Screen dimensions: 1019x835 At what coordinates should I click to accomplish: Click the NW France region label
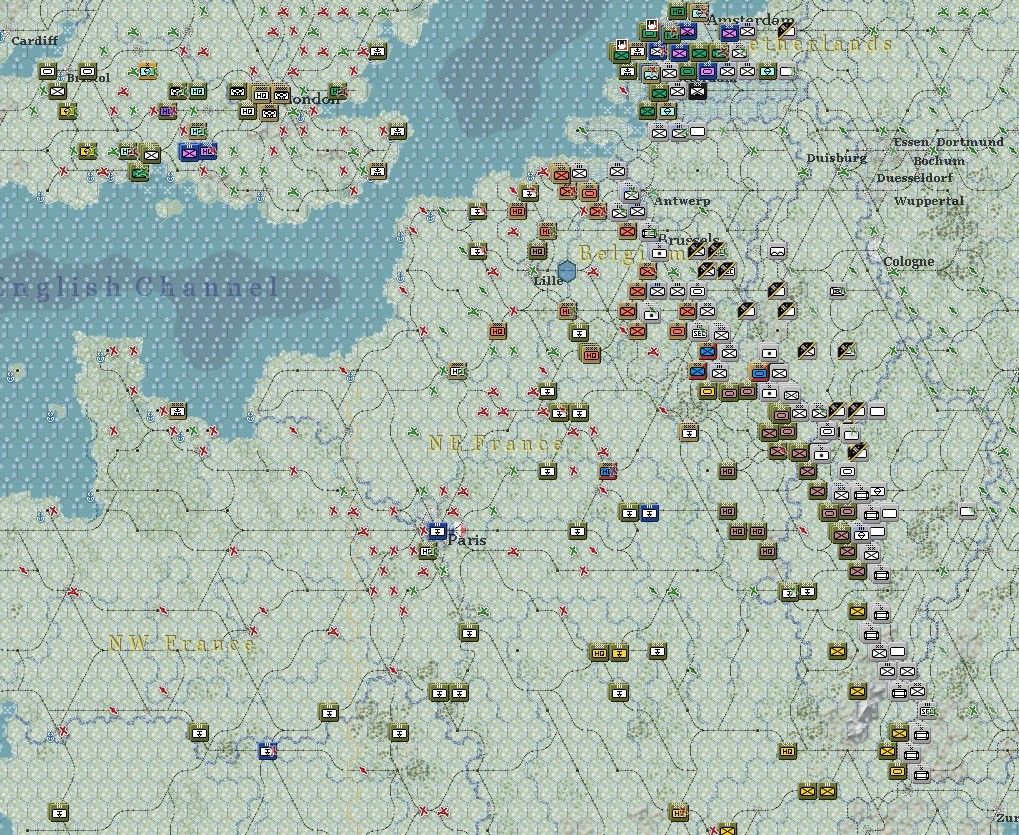click(181, 644)
